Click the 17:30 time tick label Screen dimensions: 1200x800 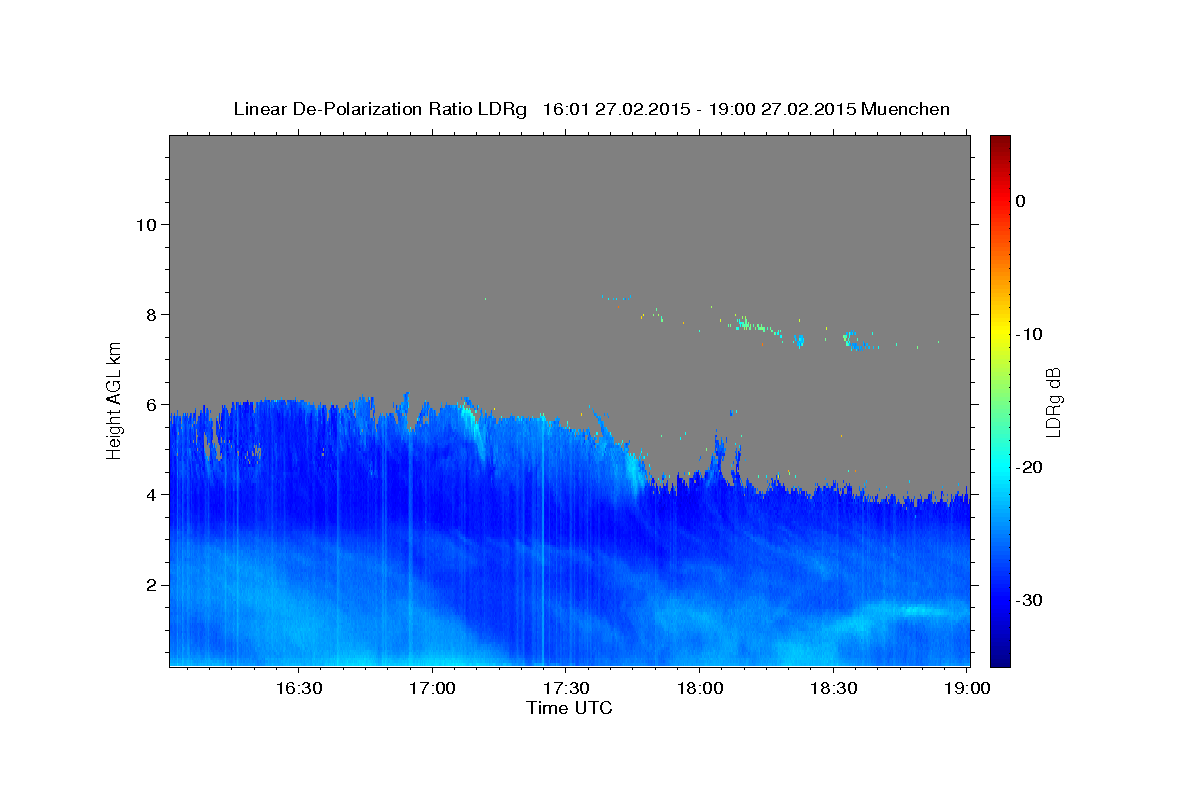click(565, 689)
